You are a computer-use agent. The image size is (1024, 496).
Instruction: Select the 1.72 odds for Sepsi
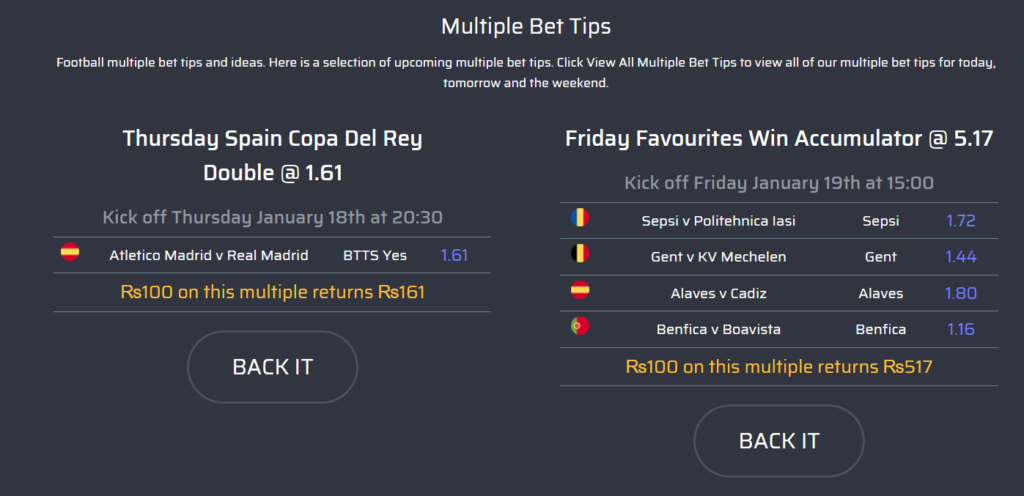[961, 221]
